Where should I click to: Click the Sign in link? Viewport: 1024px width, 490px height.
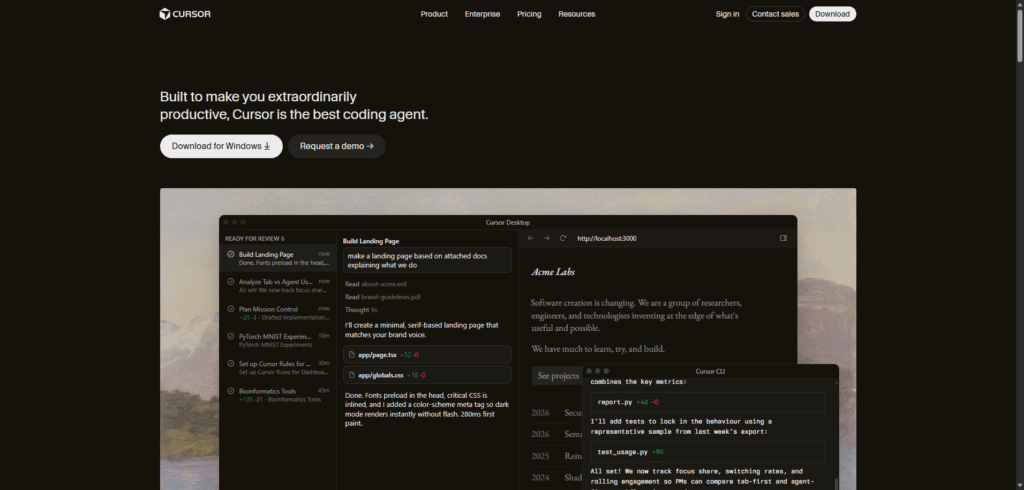pos(728,14)
